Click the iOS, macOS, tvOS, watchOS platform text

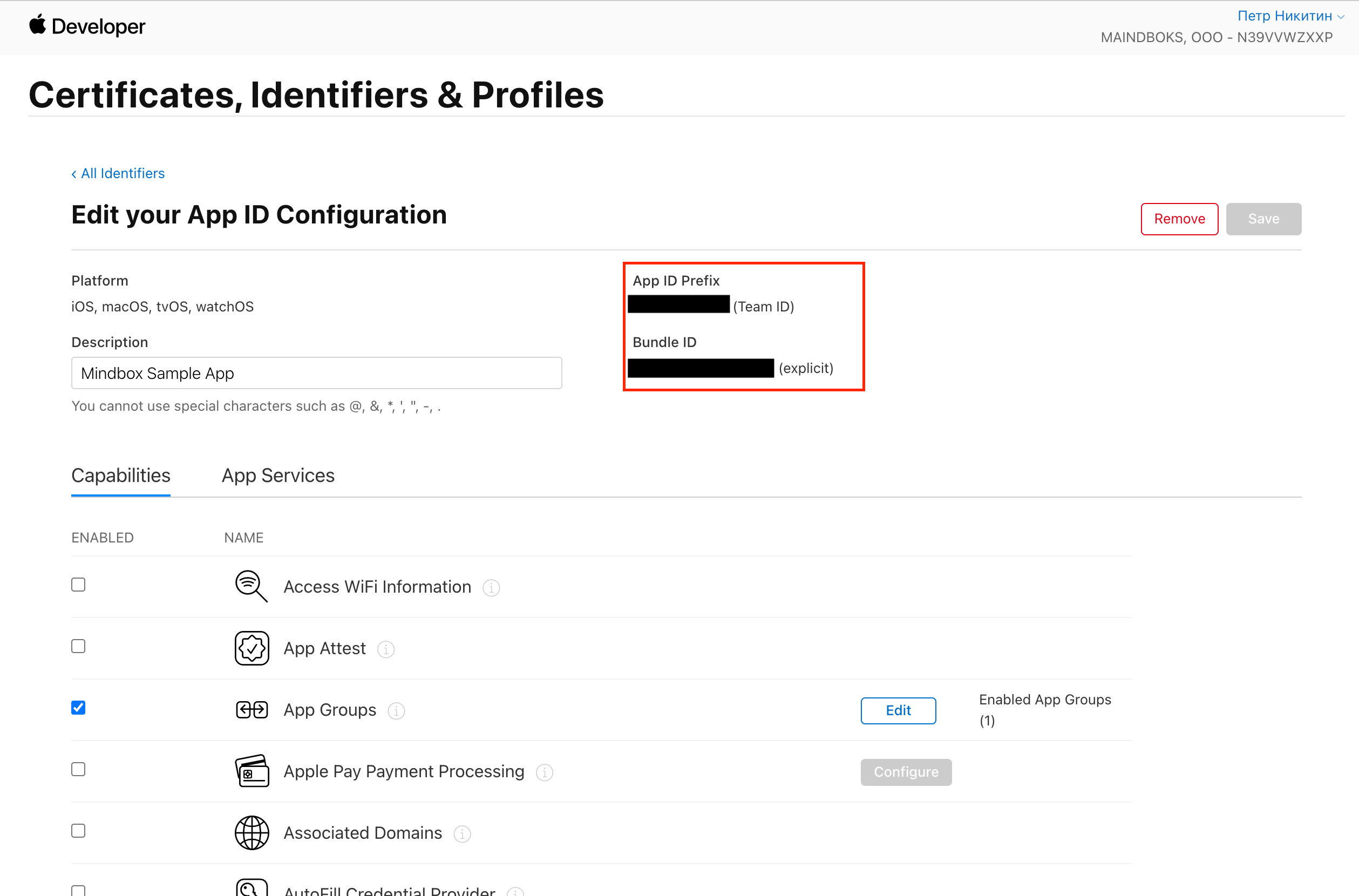click(162, 307)
